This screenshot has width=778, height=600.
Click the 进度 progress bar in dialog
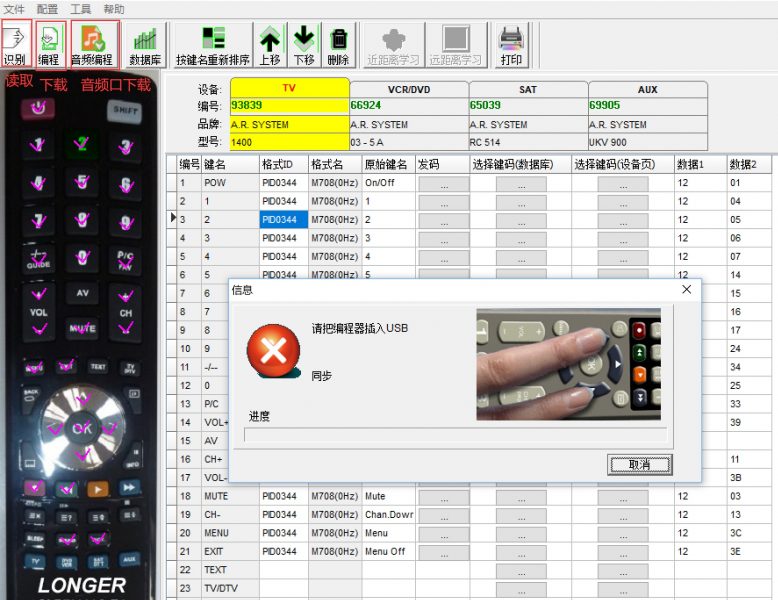[x=455, y=434]
